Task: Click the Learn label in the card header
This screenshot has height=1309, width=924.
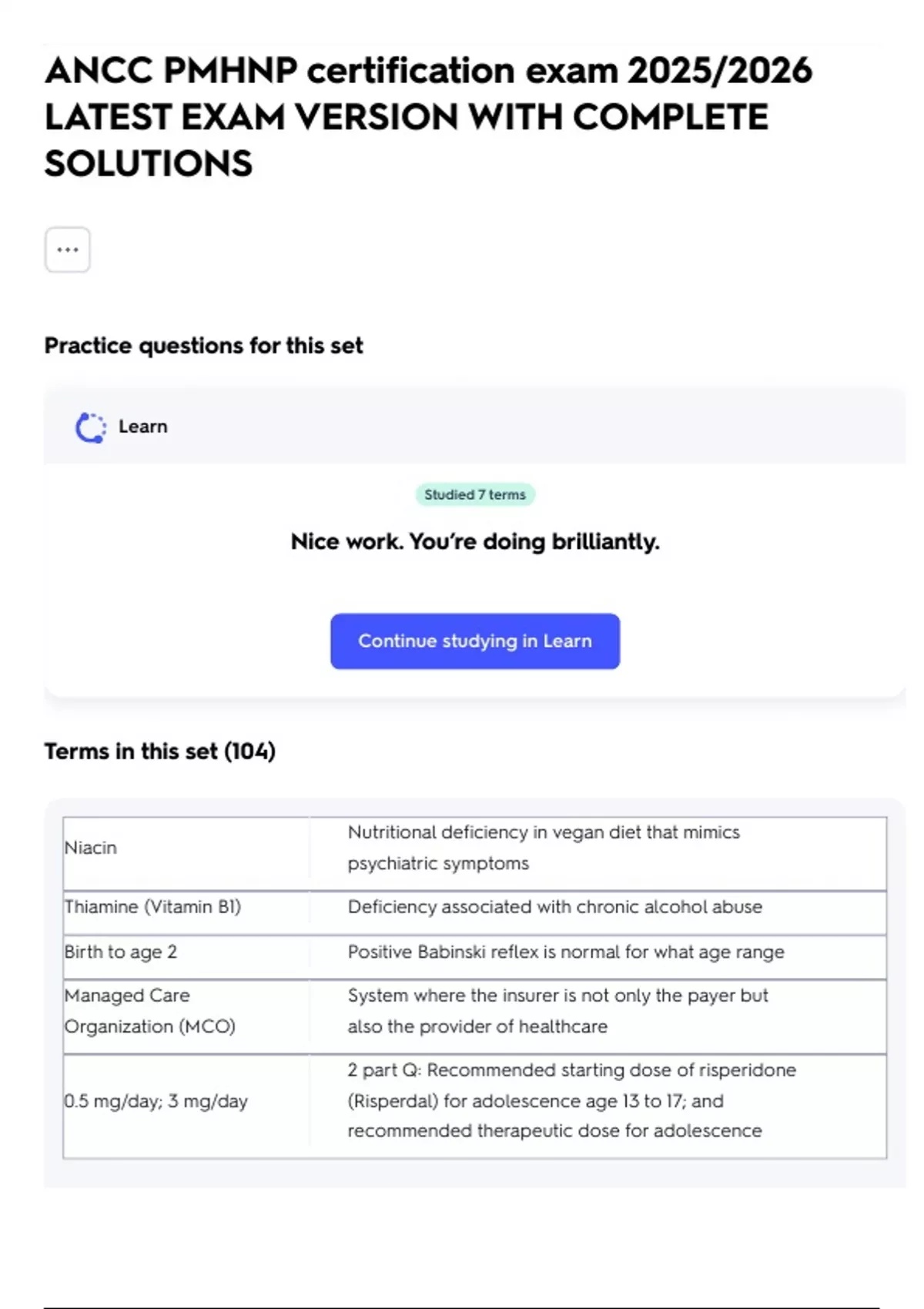Action: (x=142, y=427)
